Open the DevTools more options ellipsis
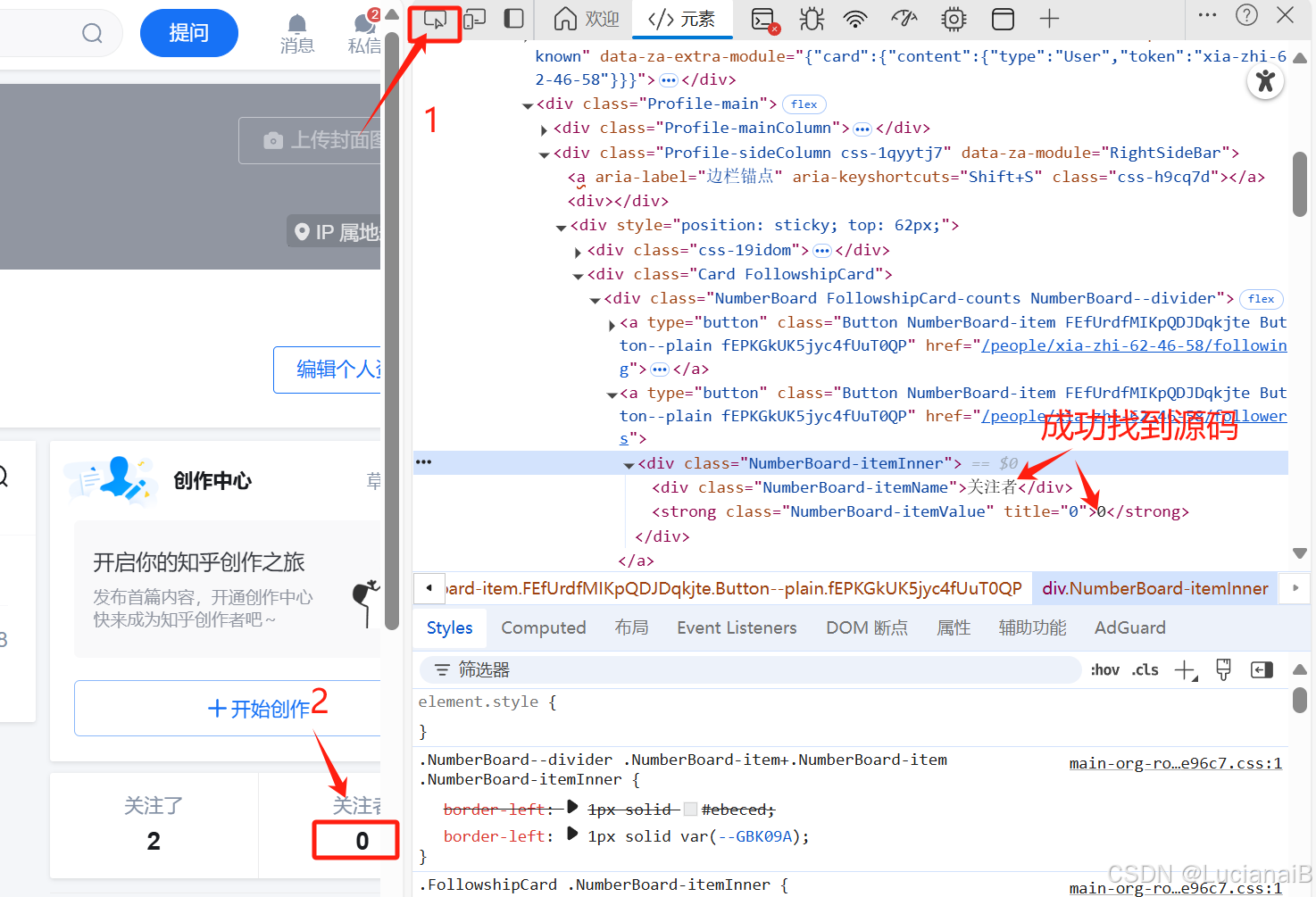This screenshot has height=897, width=1316. (1207, 15)
